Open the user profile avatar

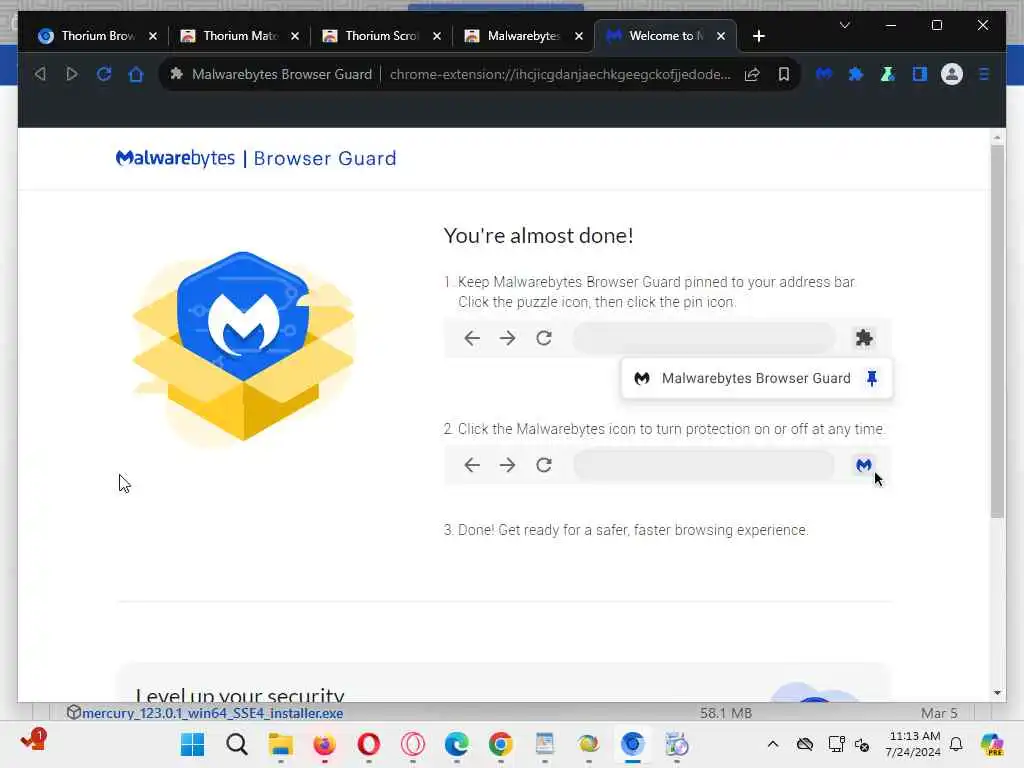pos(952,74)
